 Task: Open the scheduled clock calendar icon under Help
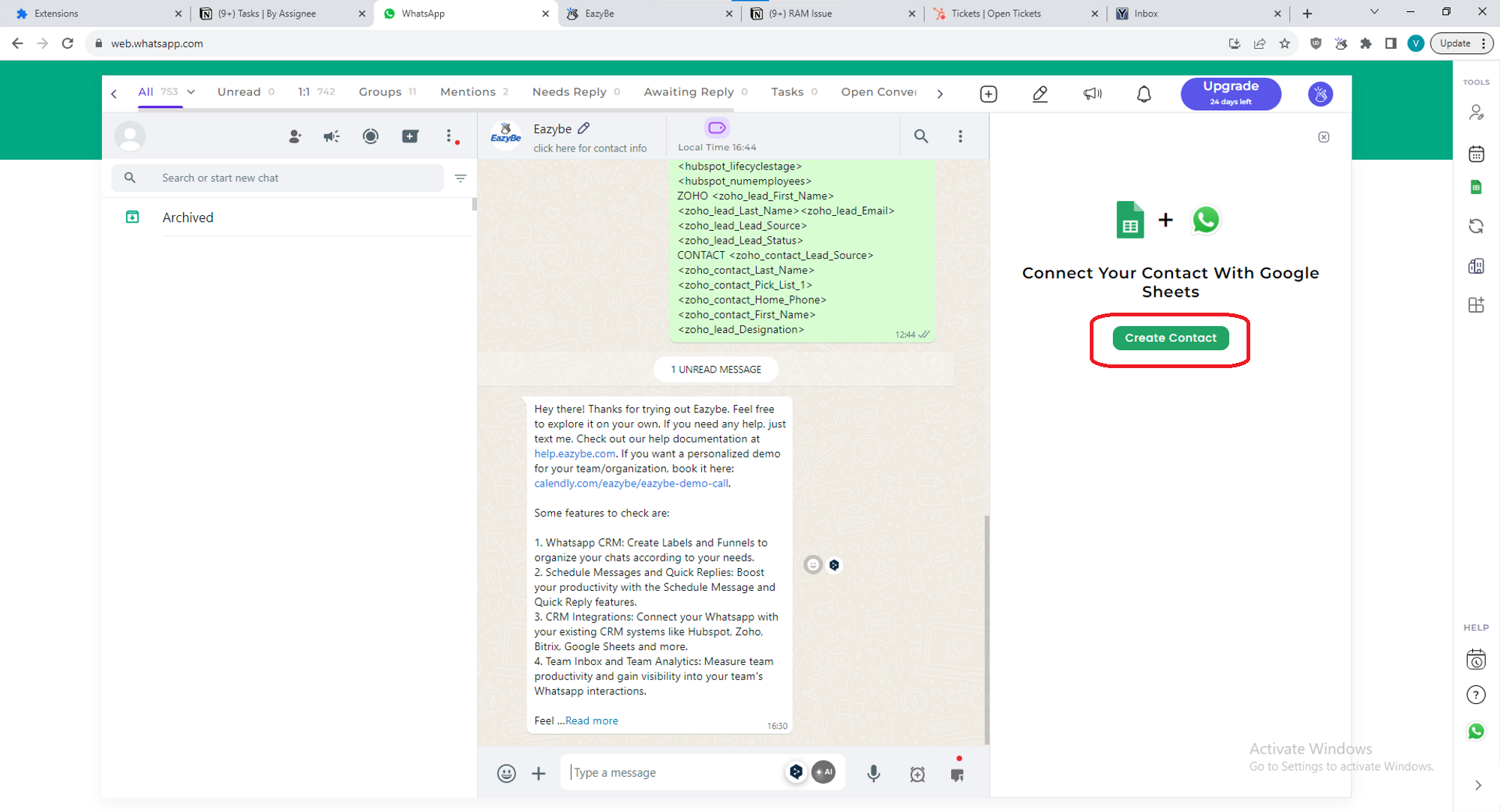point(1476,660)
